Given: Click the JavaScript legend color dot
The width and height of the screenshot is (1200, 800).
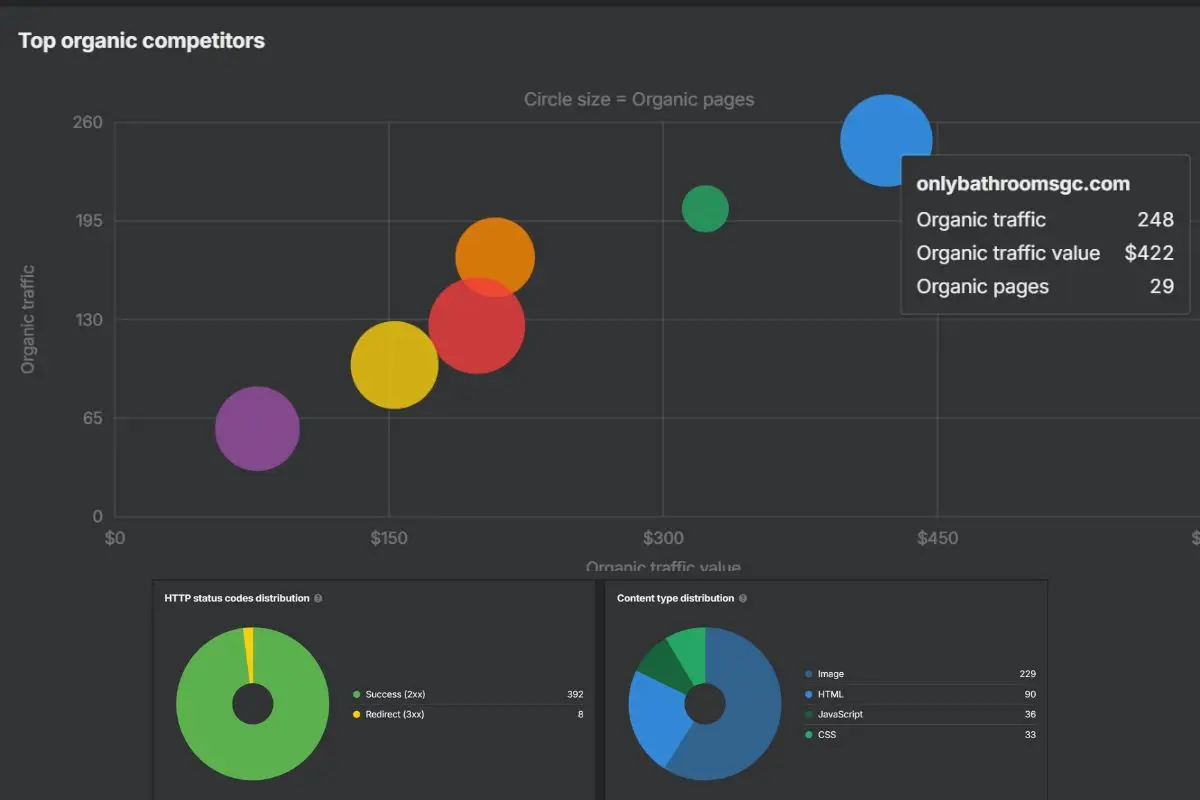Looking at the screenshot, I should (809, 714).
